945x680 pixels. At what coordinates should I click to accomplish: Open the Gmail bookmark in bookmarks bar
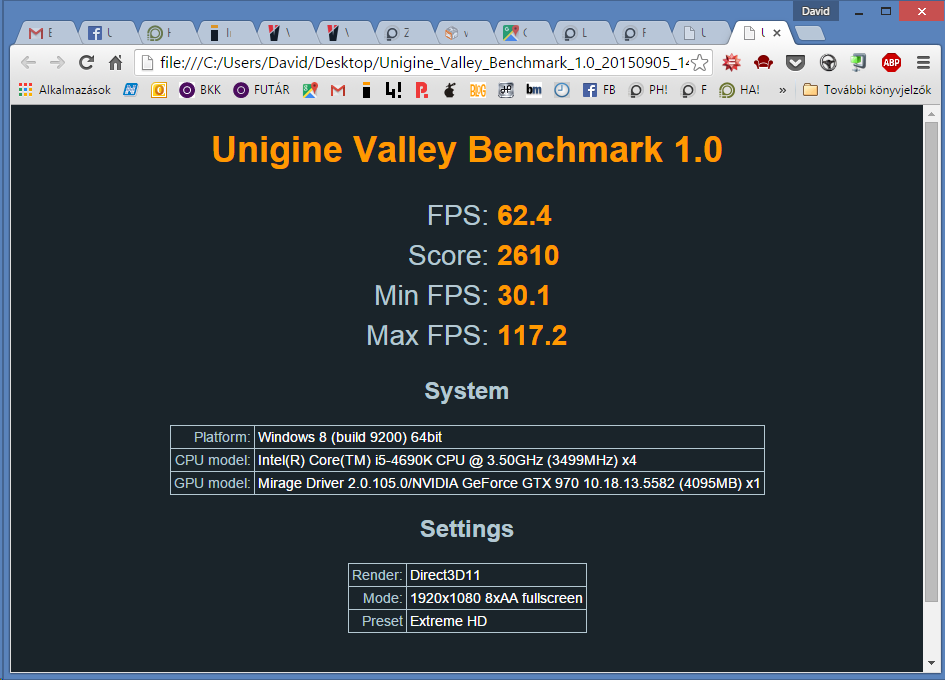point(338,90)
